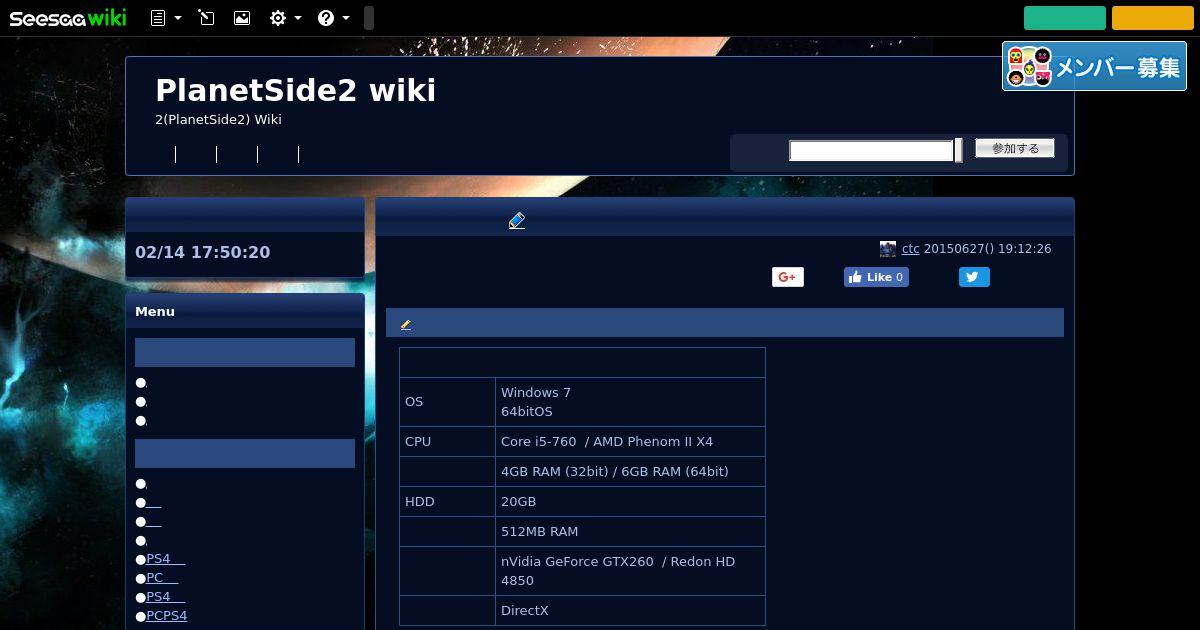The width and height of the screenshot is (1200, 630).
Task: Click the 20150627 edit date text
Action: [987, 249]
